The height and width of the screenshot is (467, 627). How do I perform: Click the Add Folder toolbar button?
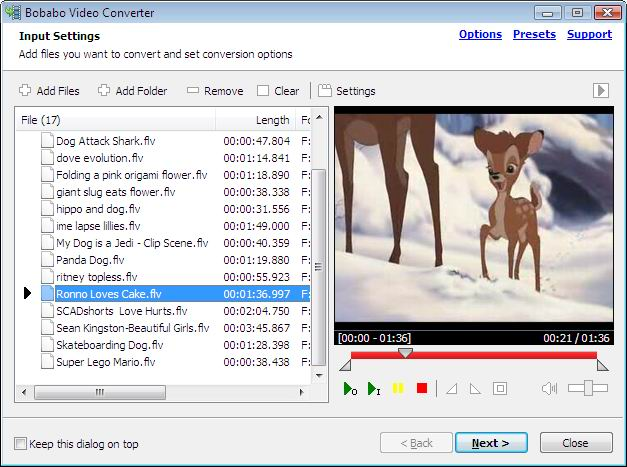point(132,91)
